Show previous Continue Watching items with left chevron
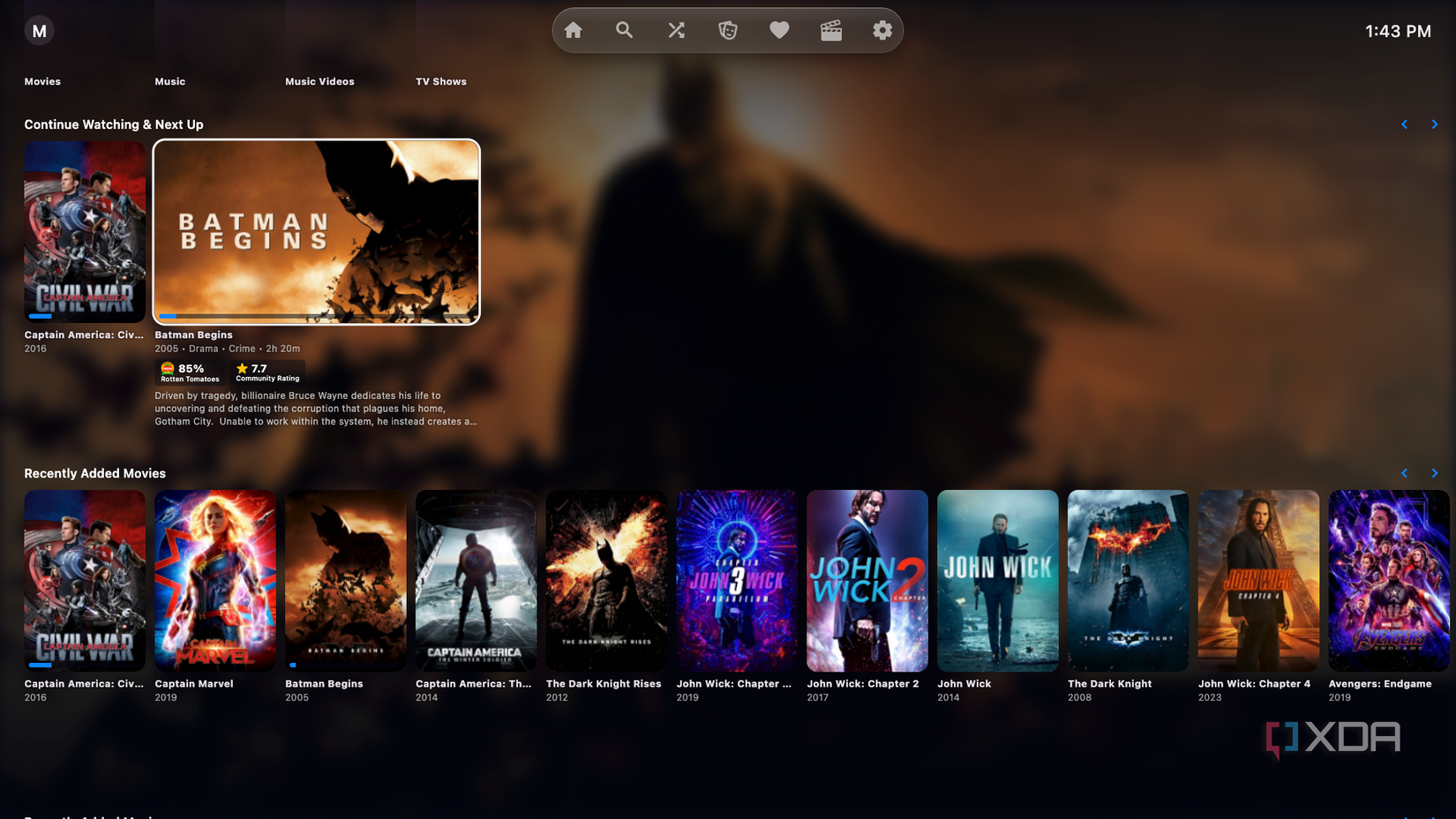 [1405, 124]
